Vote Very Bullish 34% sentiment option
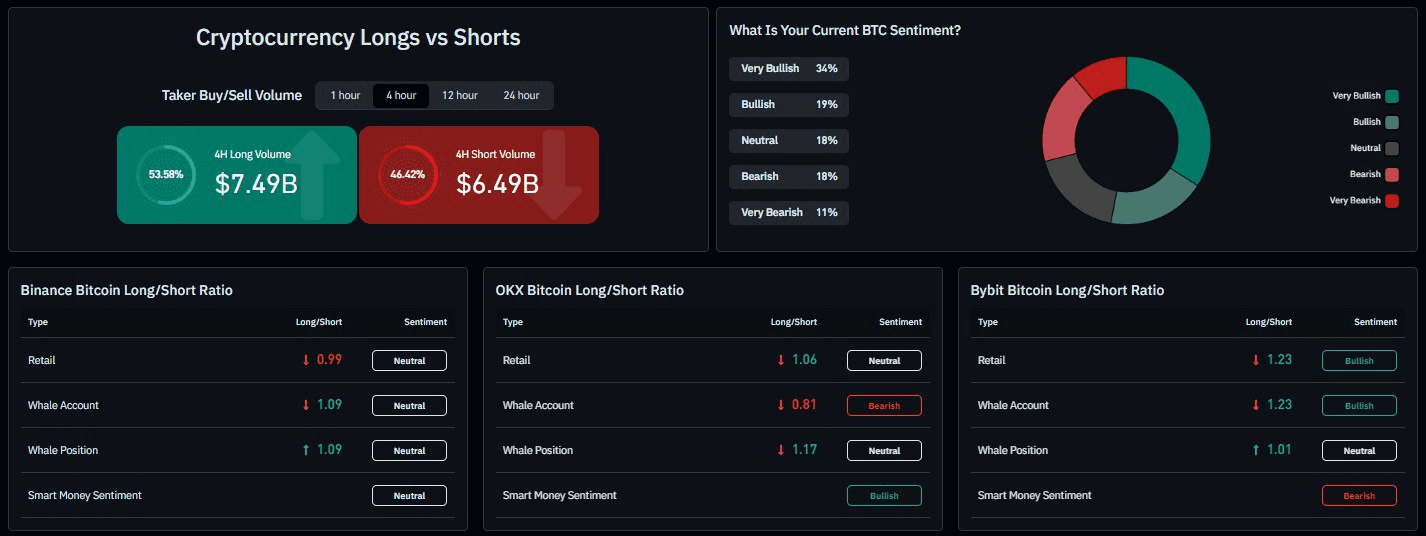 point(789,69)
